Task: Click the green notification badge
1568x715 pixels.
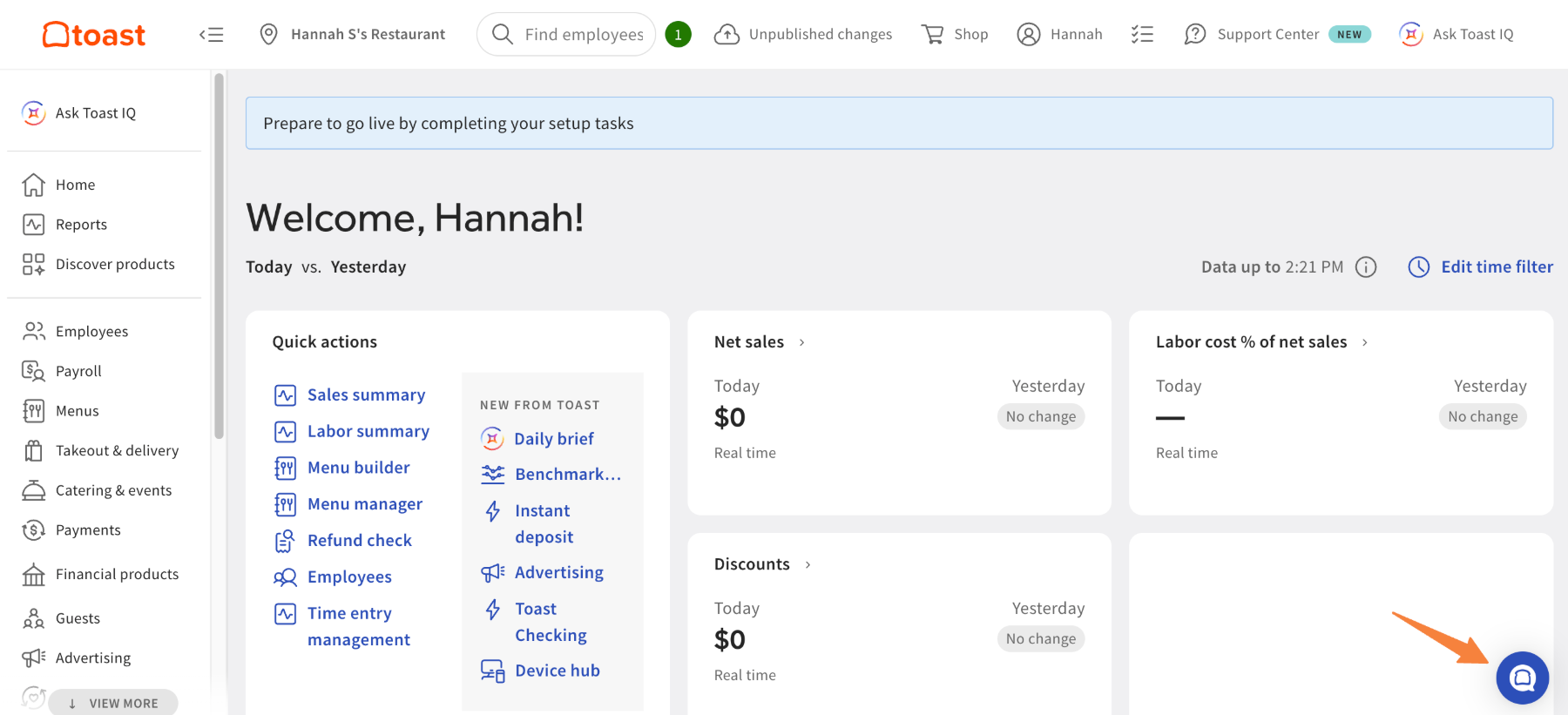Action: [x=678, y=35]
